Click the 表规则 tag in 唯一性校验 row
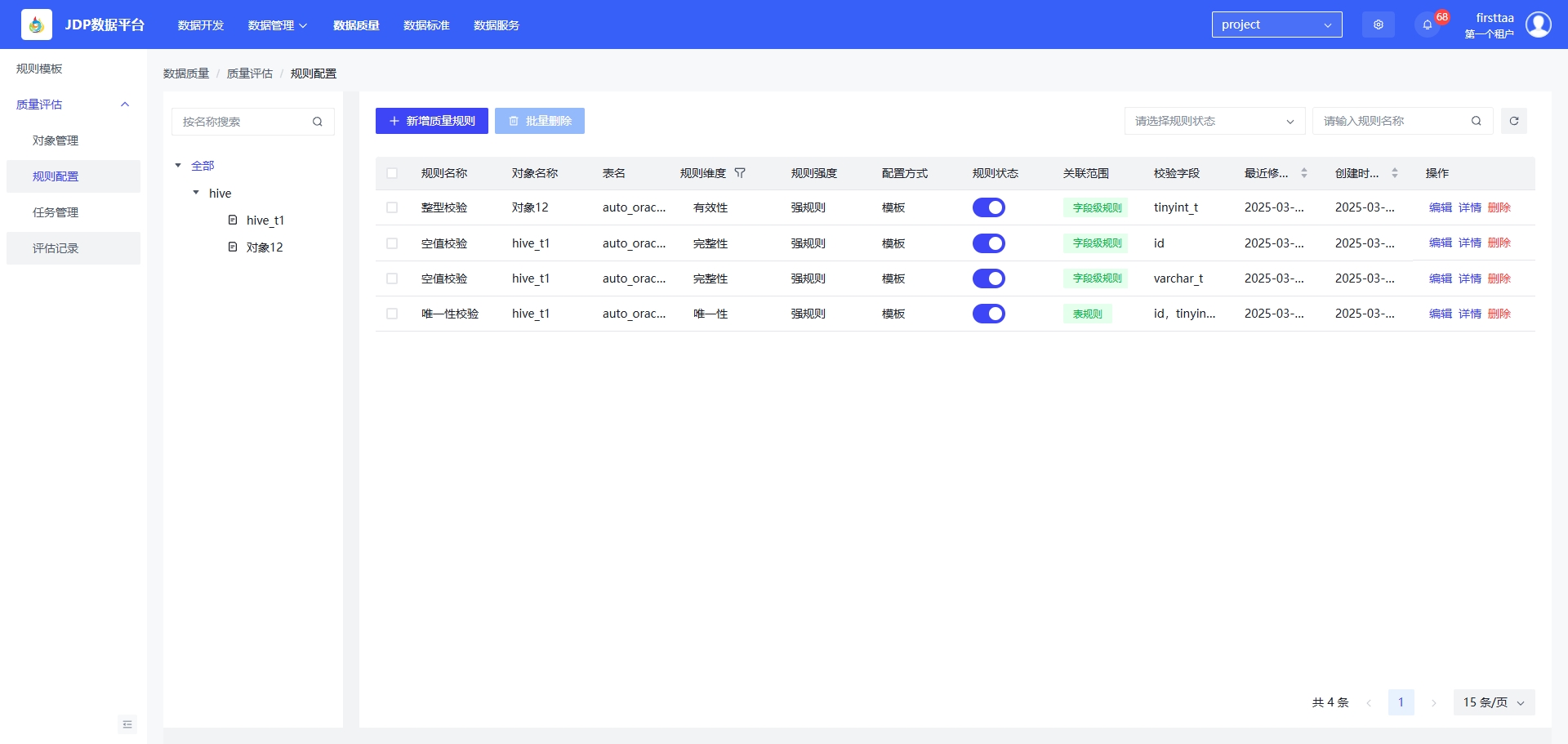Screen dimensions: 1568x744 click(1088, 314)
